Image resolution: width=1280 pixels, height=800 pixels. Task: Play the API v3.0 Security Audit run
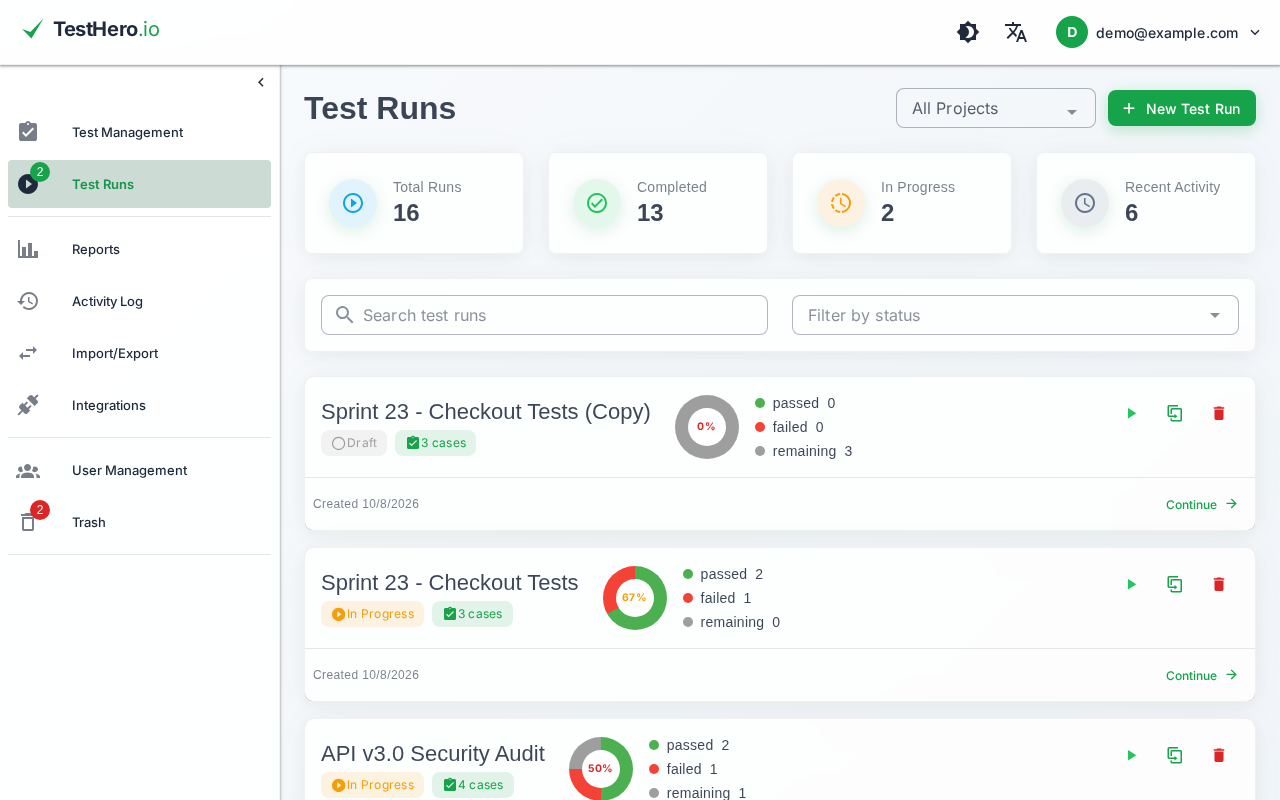[x=1131, y=755]
